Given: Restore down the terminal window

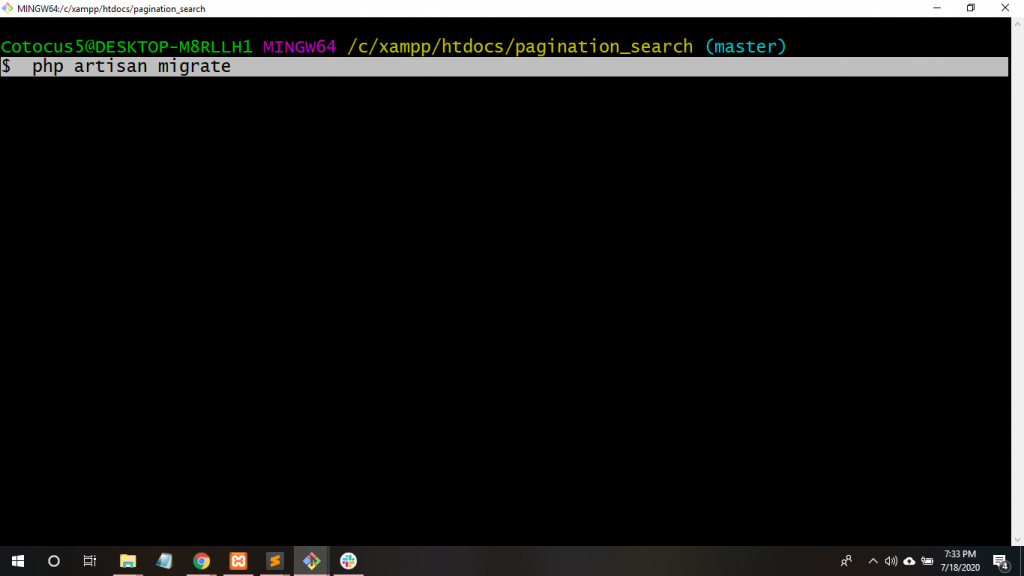Looking at the screenshot, I should [x=970, y=8].
